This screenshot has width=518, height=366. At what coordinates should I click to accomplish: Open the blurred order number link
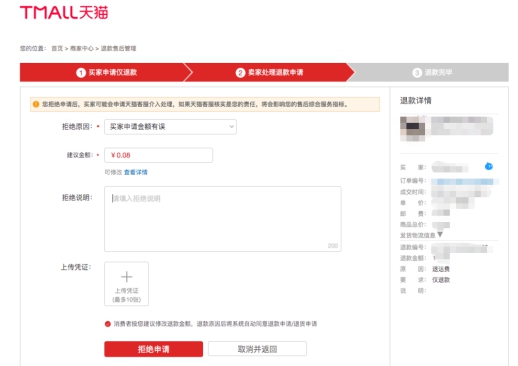click(465, 182)
